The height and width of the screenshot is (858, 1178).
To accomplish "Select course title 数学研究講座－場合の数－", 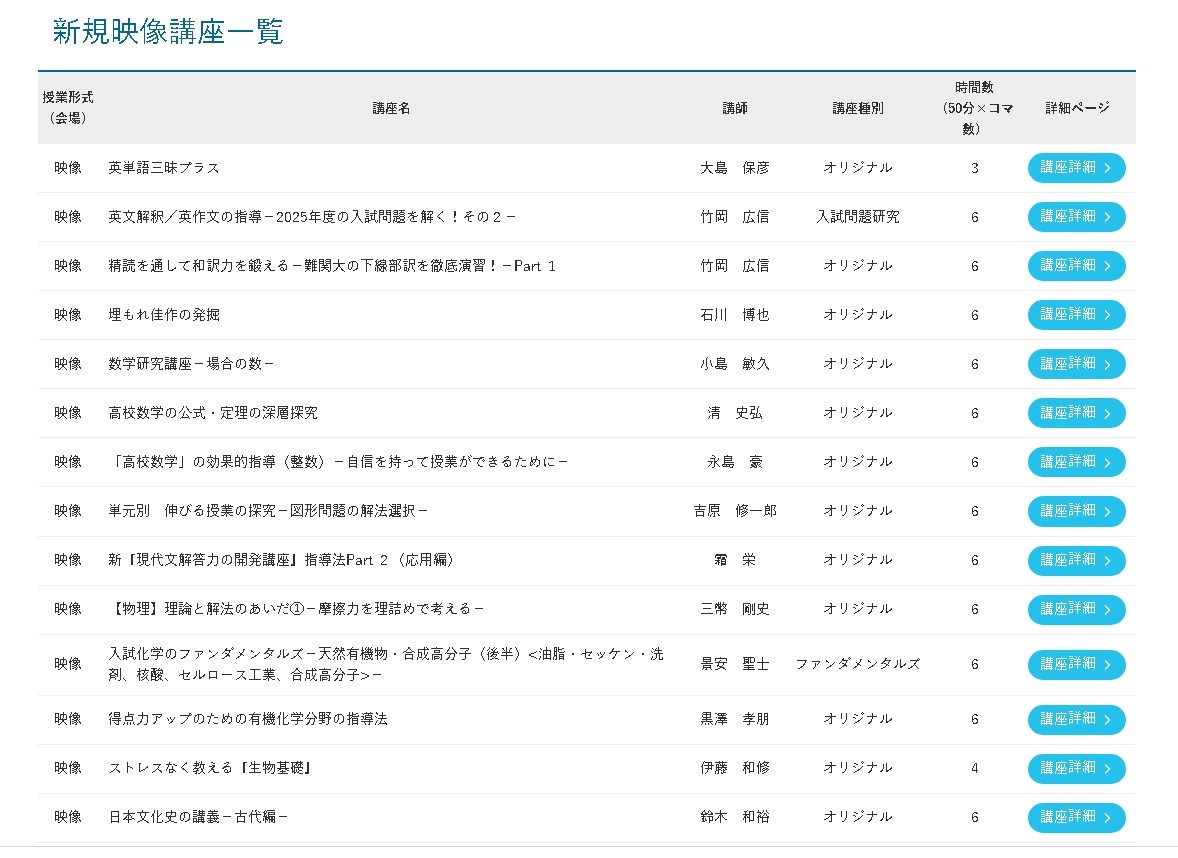I will [191, 364].
